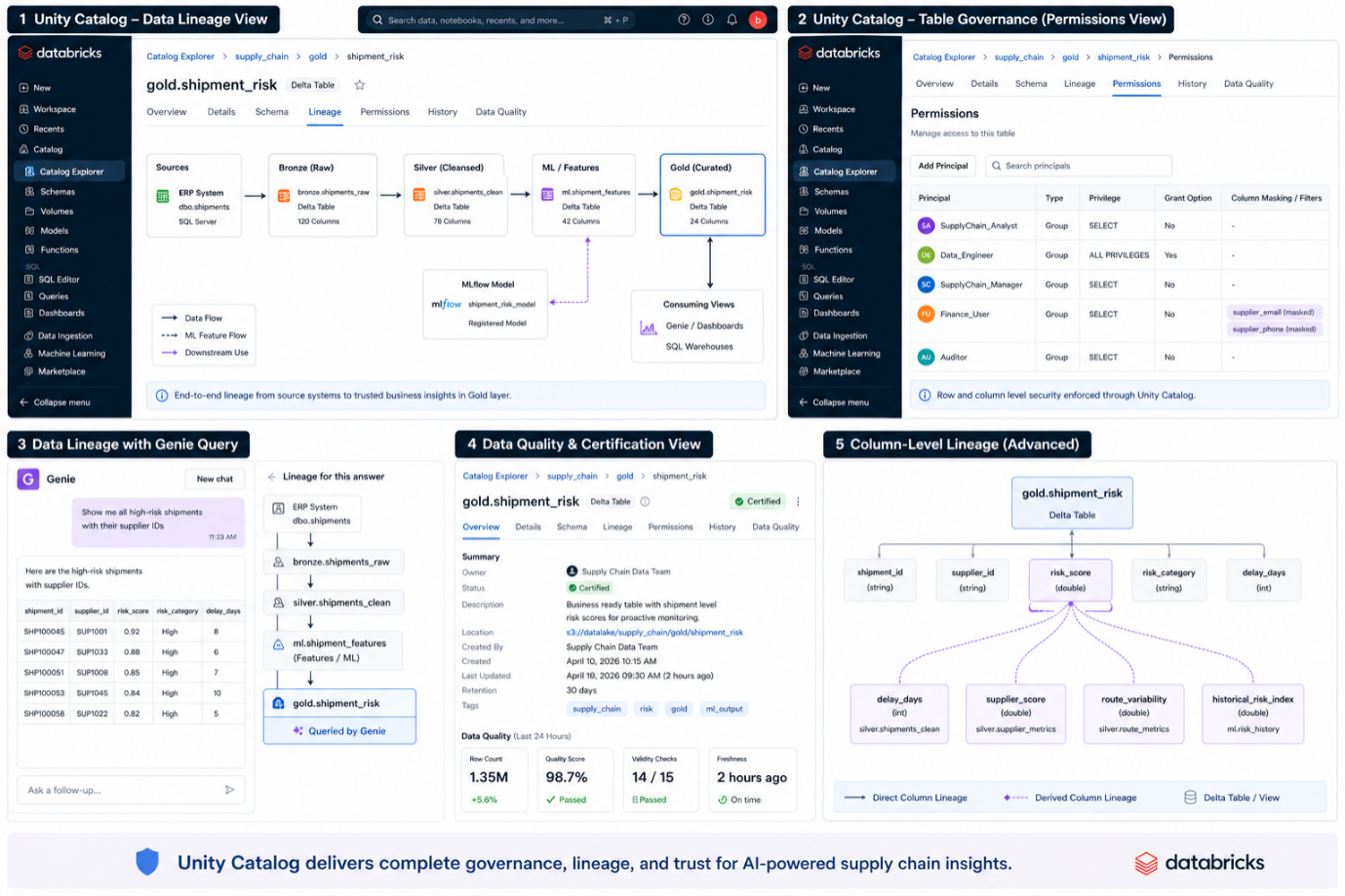Screen dimensions: 1345x896
Task: Open Data Quality tab in Data Lineage View
Action: (x=501, y=112)
